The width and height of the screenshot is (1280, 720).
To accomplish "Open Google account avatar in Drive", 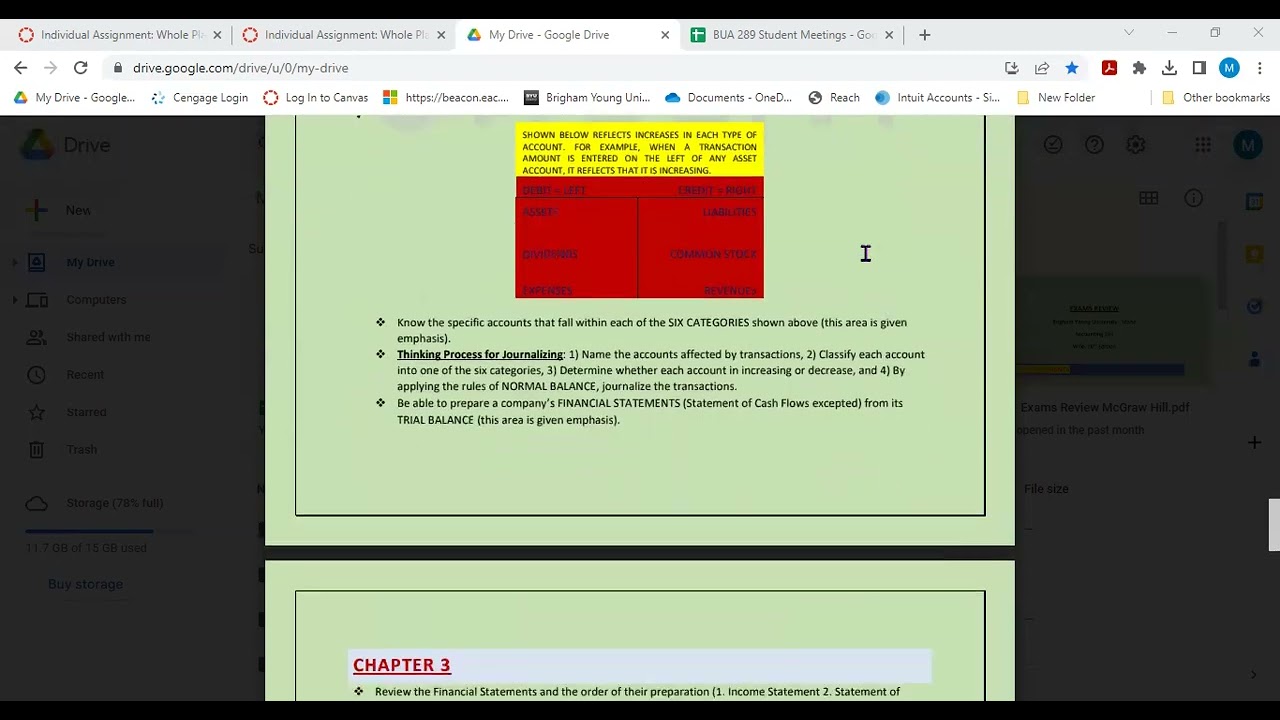I will tap(1247, 145).
